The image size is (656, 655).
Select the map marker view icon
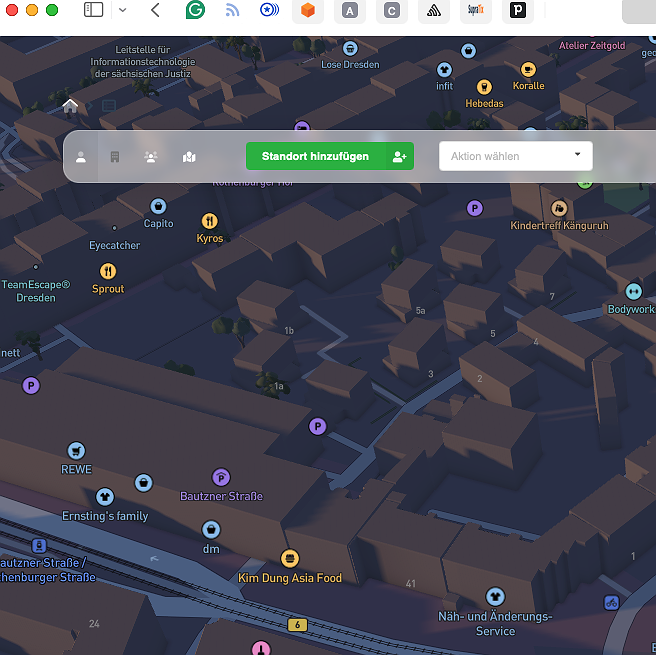tap(189, 157)
